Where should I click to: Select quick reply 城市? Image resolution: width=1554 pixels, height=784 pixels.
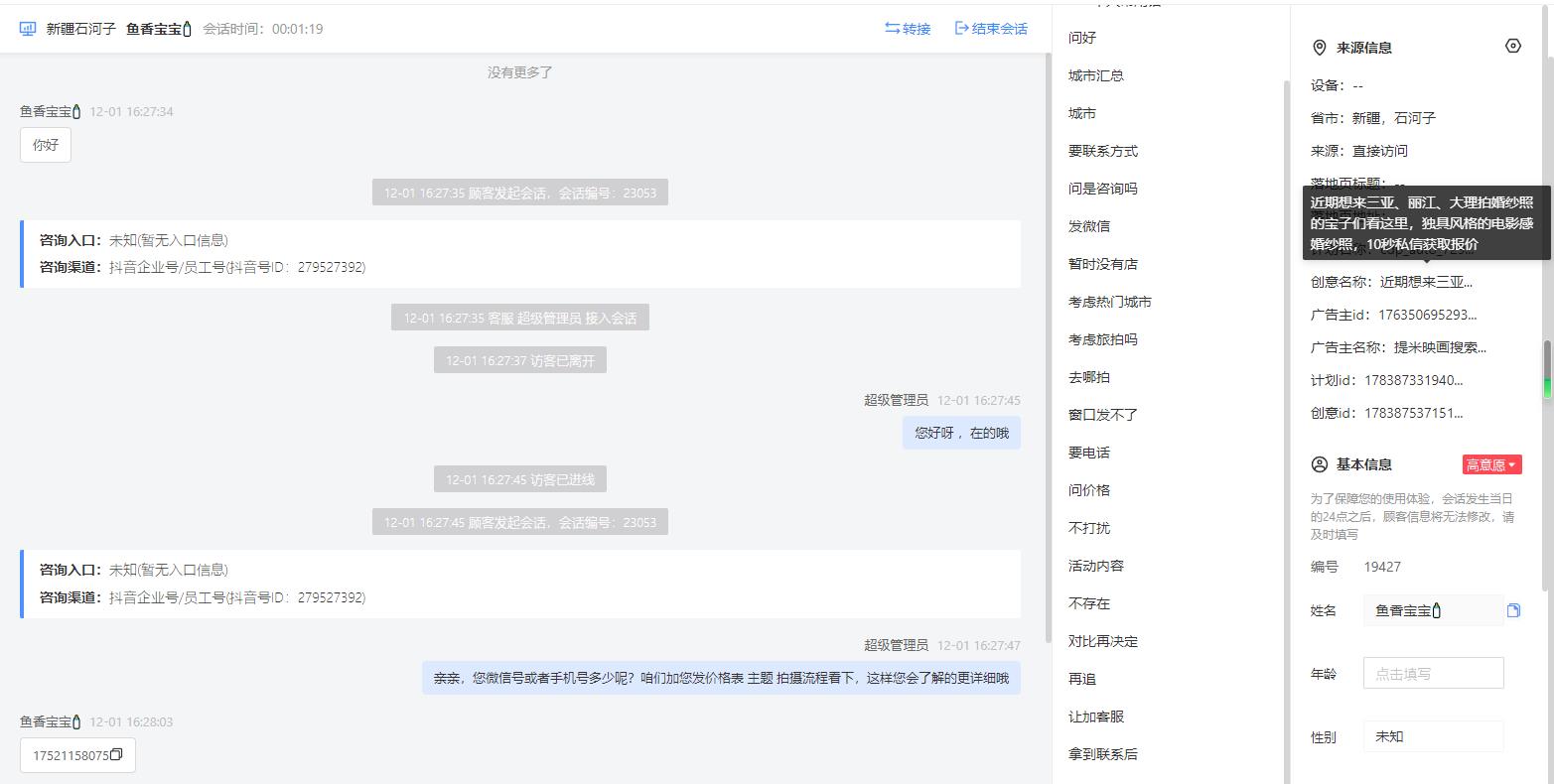point(1082,113)
